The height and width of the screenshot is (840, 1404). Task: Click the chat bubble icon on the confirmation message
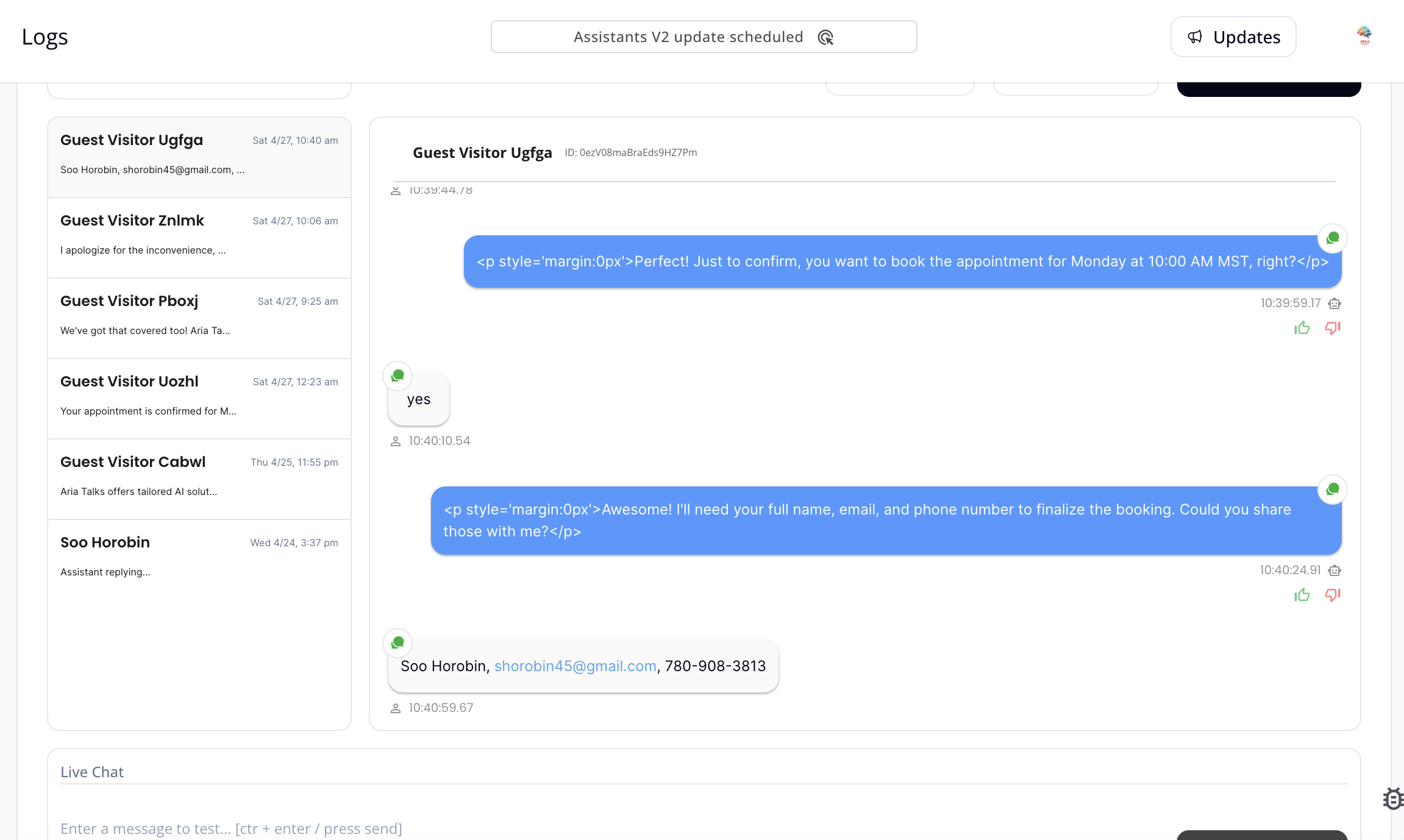1333,238
